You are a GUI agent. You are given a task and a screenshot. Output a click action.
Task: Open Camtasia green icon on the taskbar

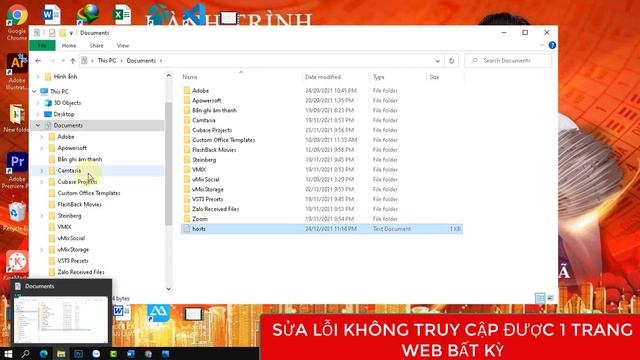113,354
